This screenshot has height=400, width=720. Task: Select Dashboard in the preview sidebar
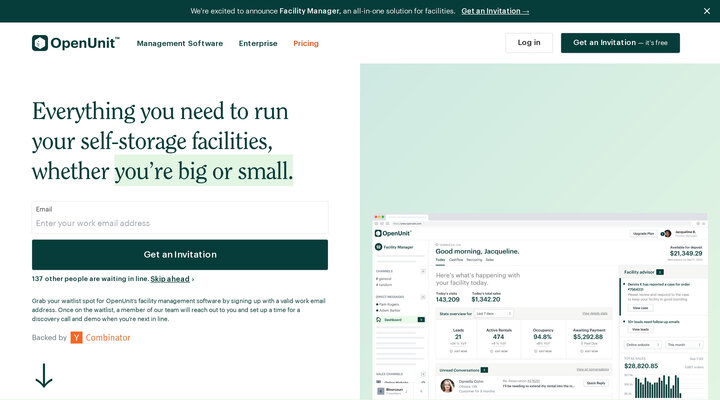(x=400, y=320)
